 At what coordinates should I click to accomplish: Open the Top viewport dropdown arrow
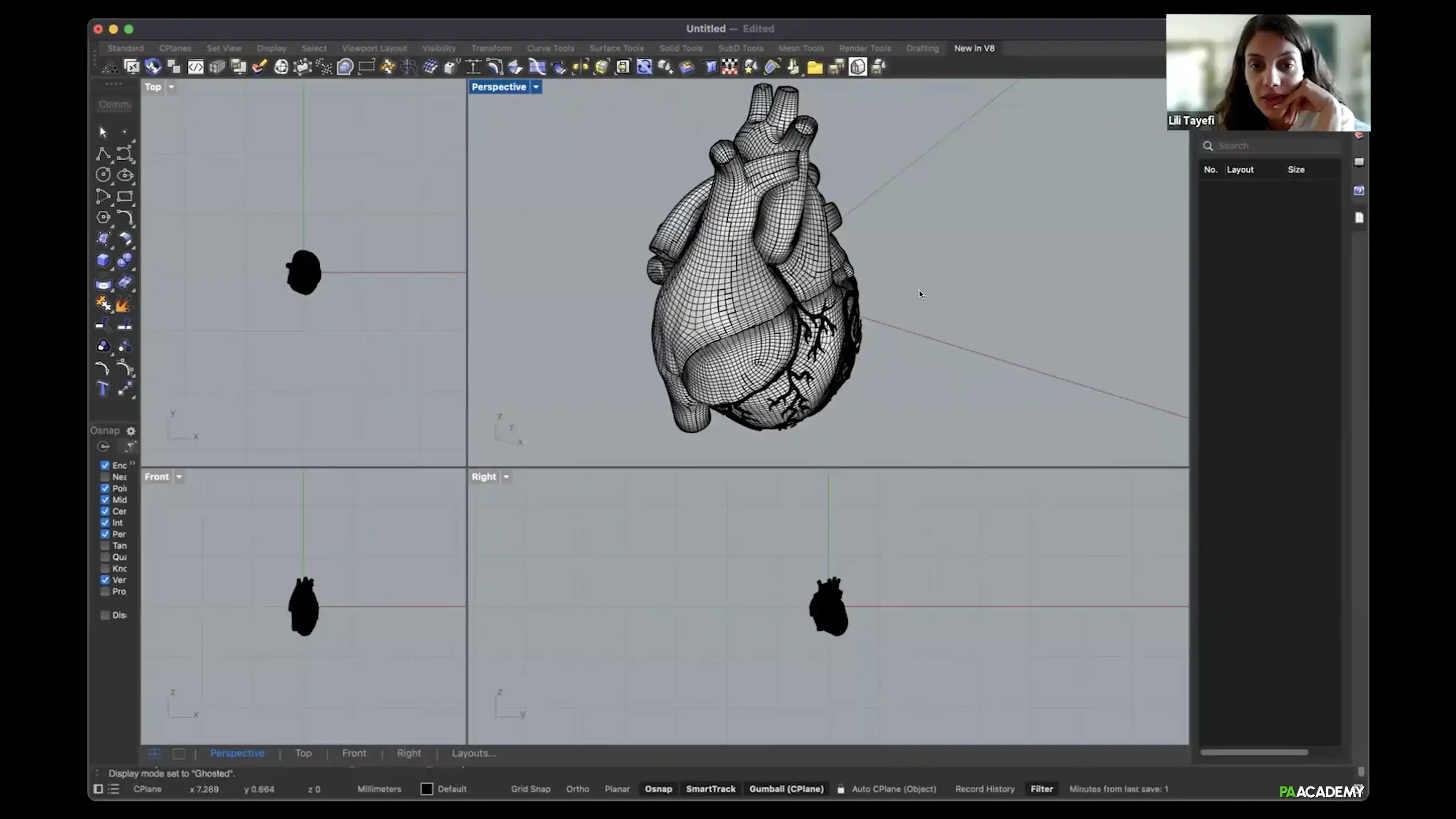[171, 87]
